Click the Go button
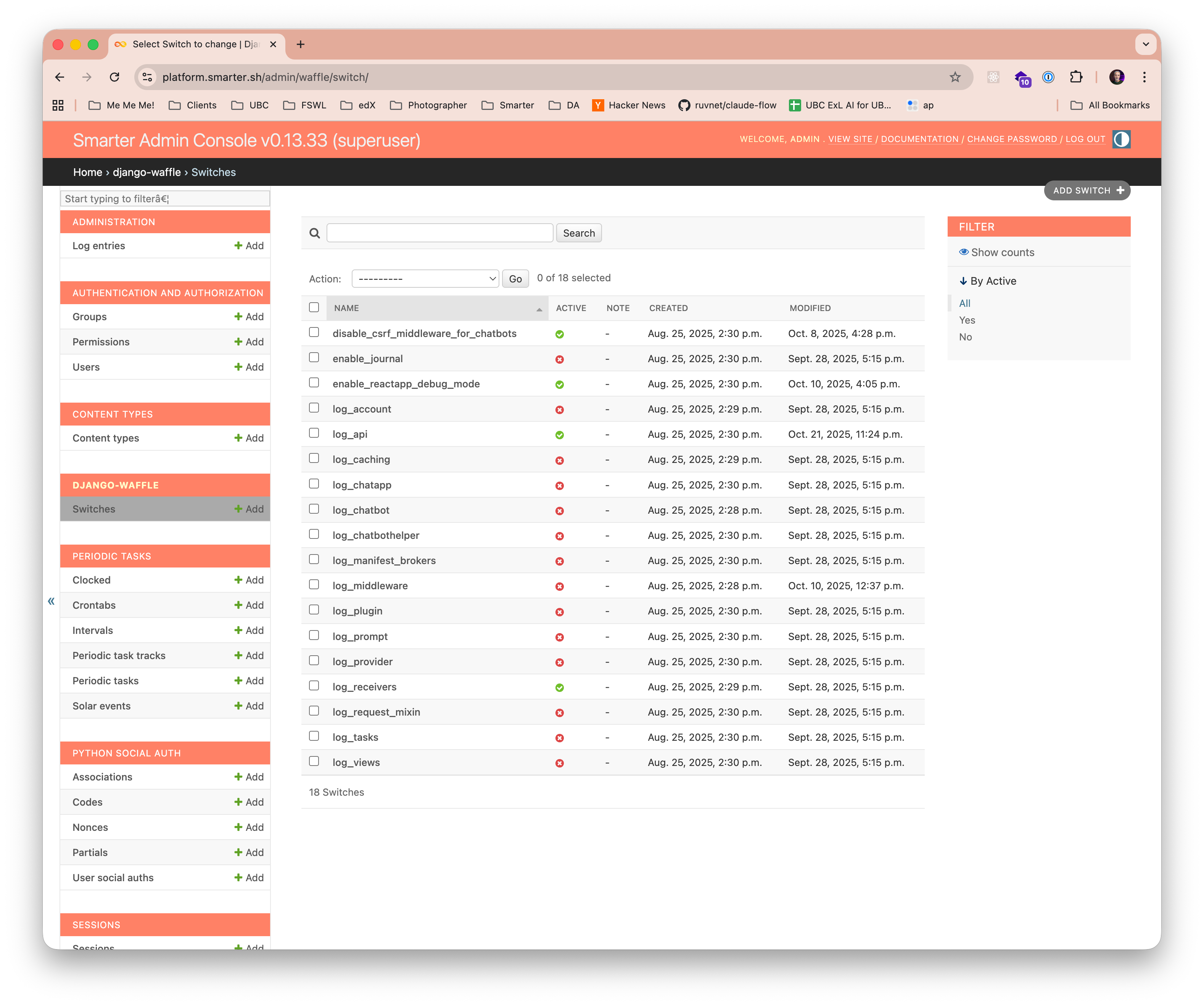 click(x=515, y=279)
